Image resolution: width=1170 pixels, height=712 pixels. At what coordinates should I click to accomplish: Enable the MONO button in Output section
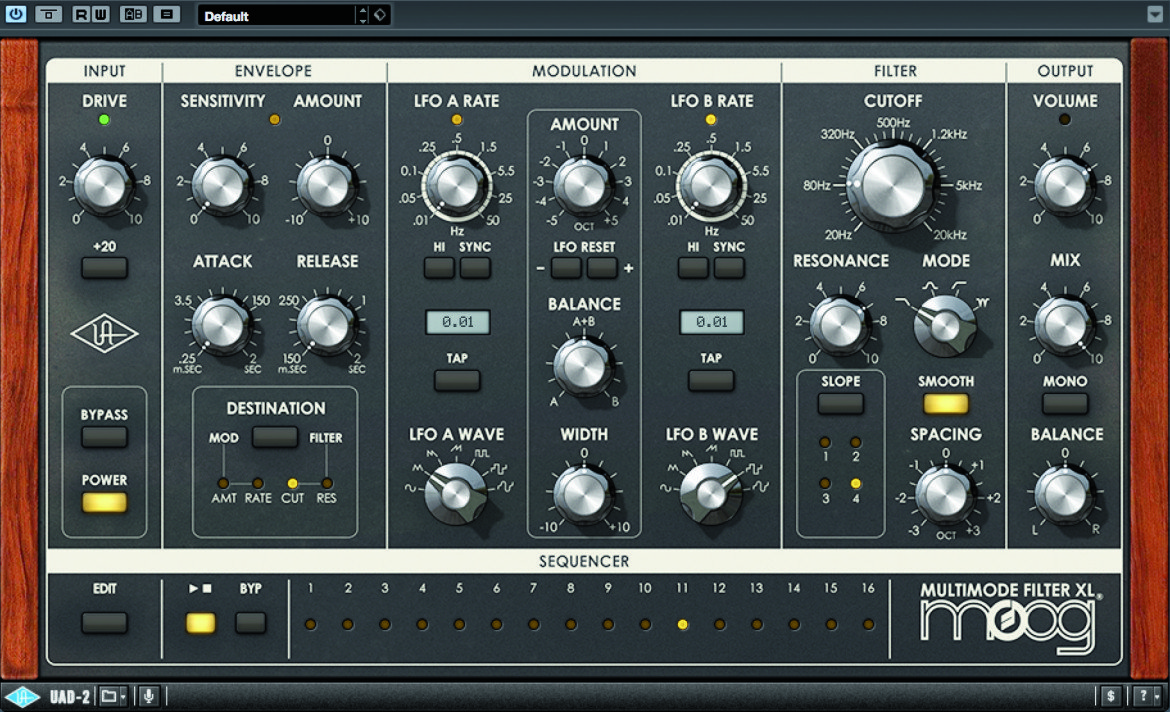tap(1065, 404)
